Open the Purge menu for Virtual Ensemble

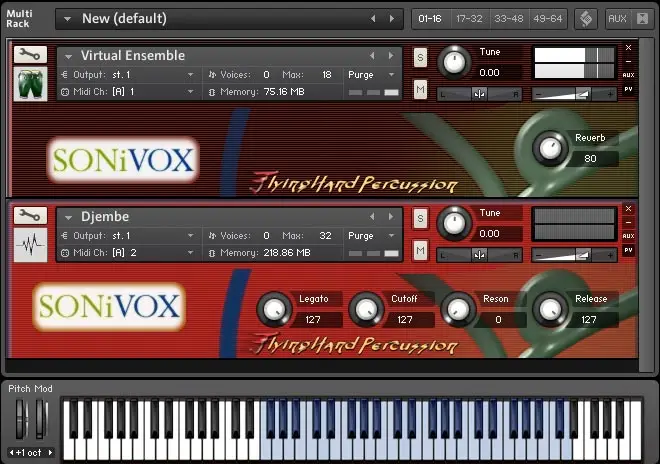tap(371, 75)
